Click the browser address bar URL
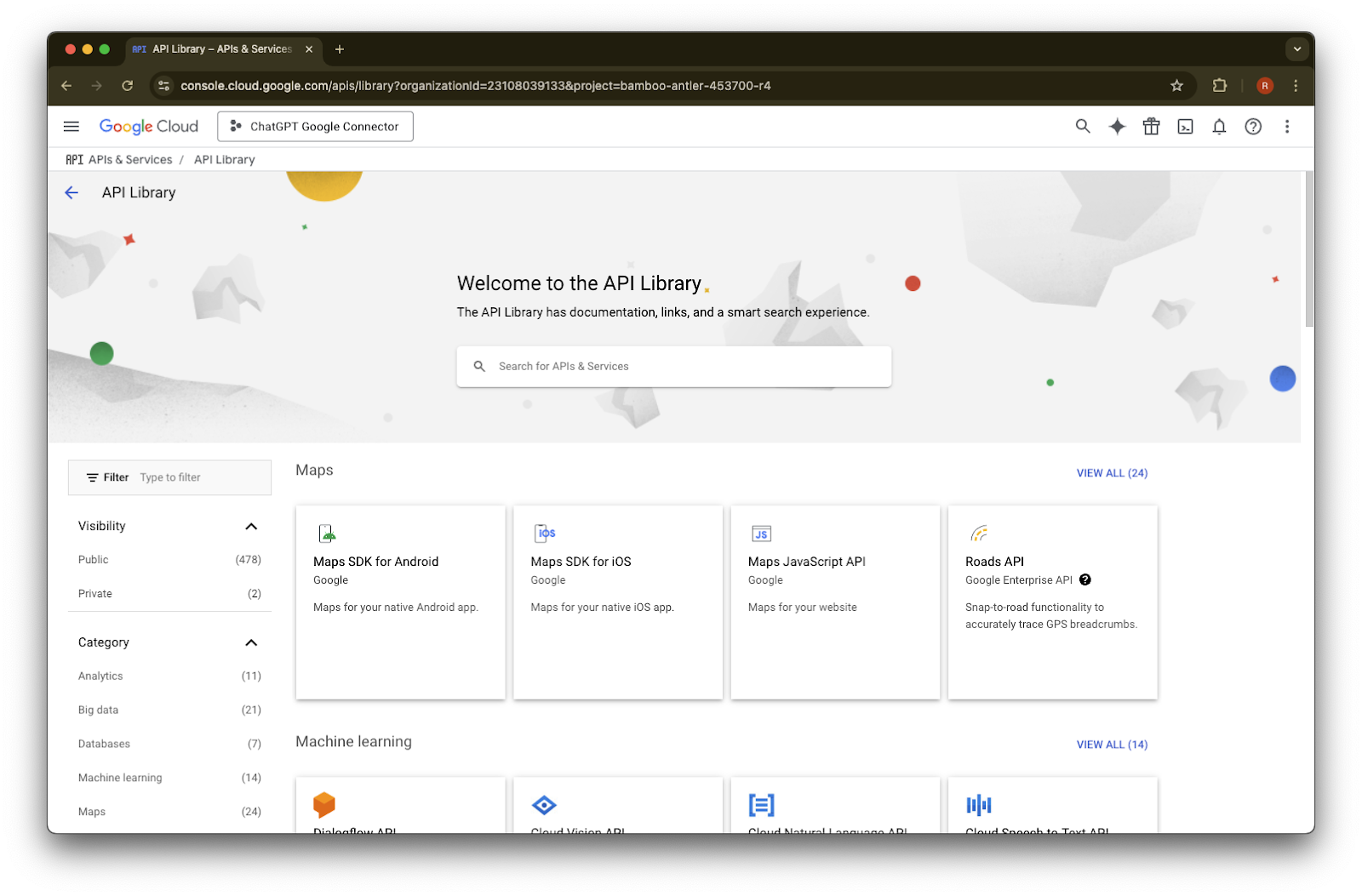The image size is (1362, 896). coord(476,86)
